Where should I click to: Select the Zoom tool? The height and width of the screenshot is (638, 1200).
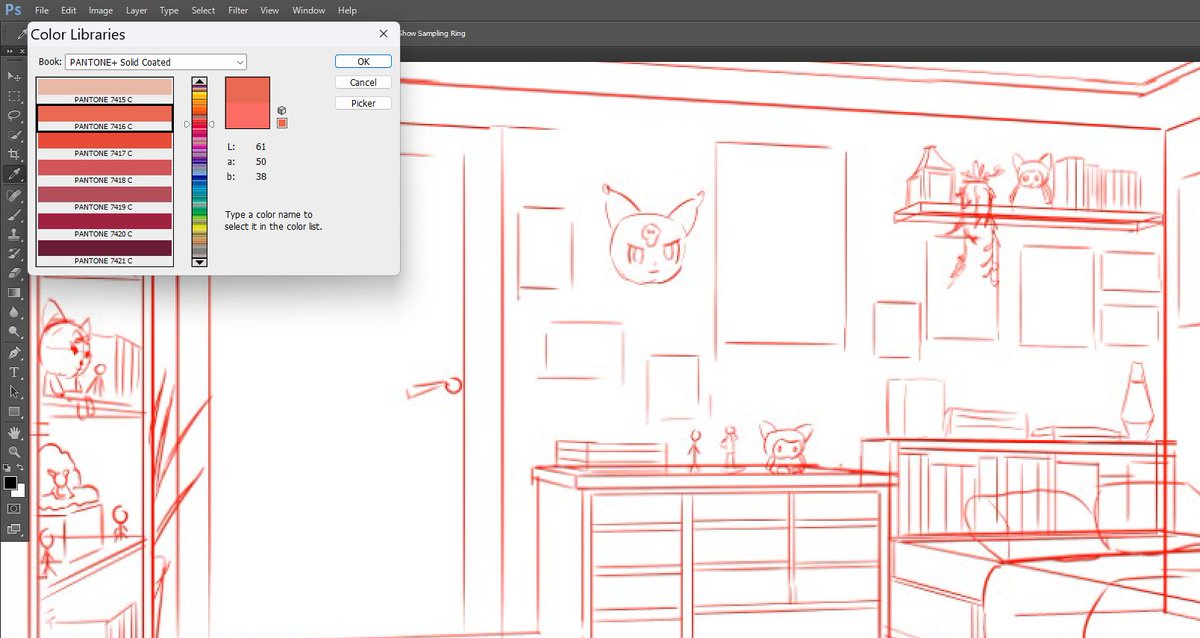14,452
